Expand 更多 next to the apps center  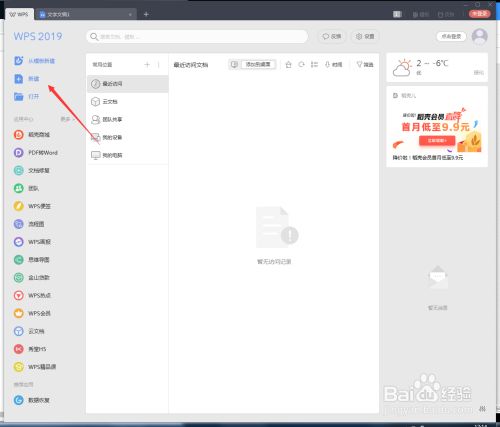(68, 119)
